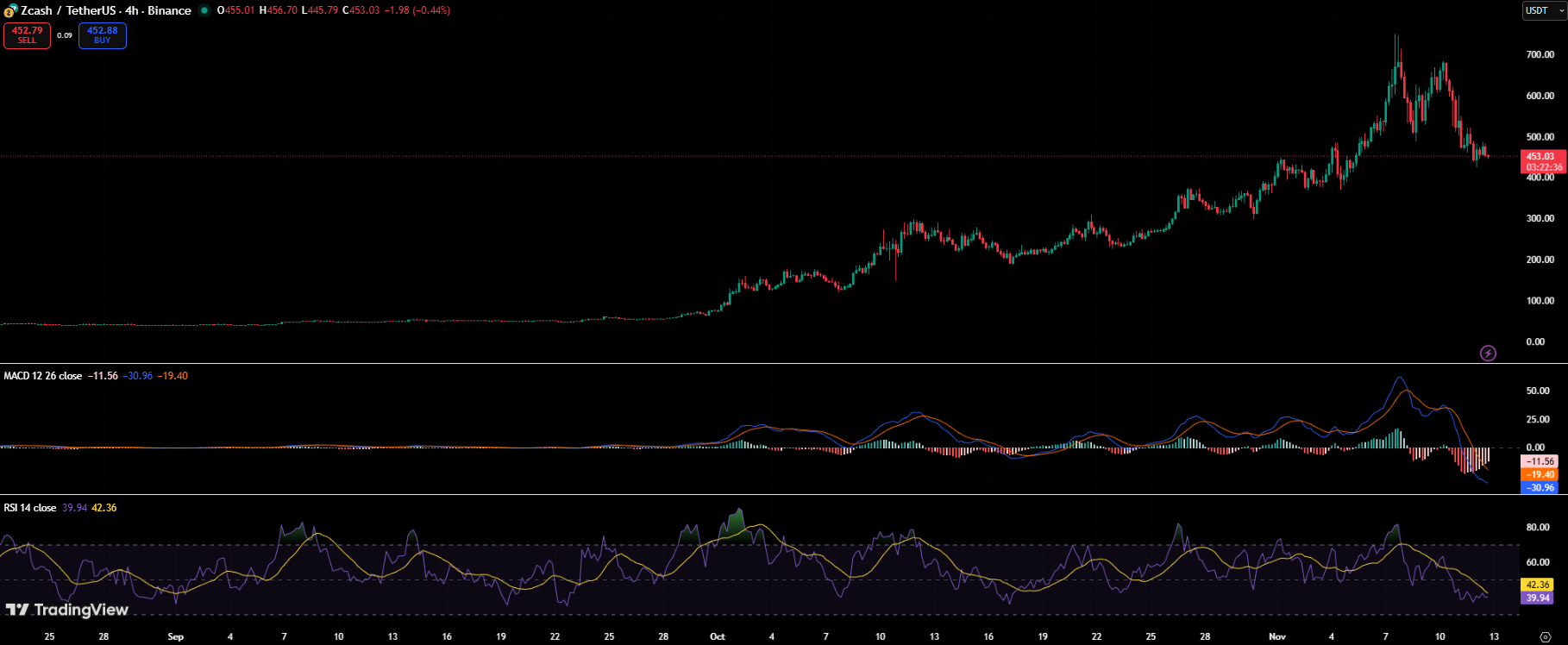Image resolution: width=1568 pixels, height=645 pixels.
Task: Open the USDT currency dropdown
Action: 1543,10
